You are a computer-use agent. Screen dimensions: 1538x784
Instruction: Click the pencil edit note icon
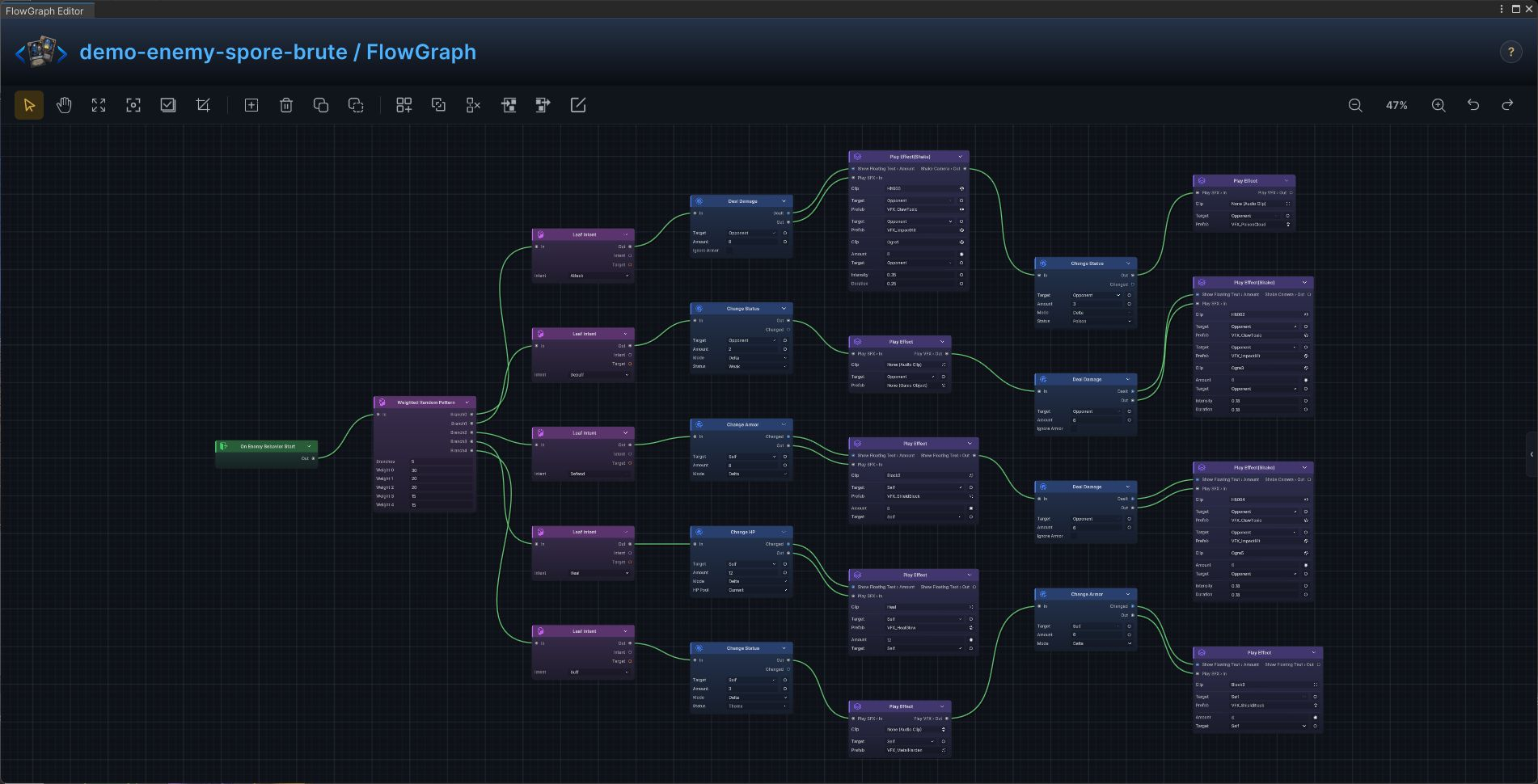(x=578, y=105)
